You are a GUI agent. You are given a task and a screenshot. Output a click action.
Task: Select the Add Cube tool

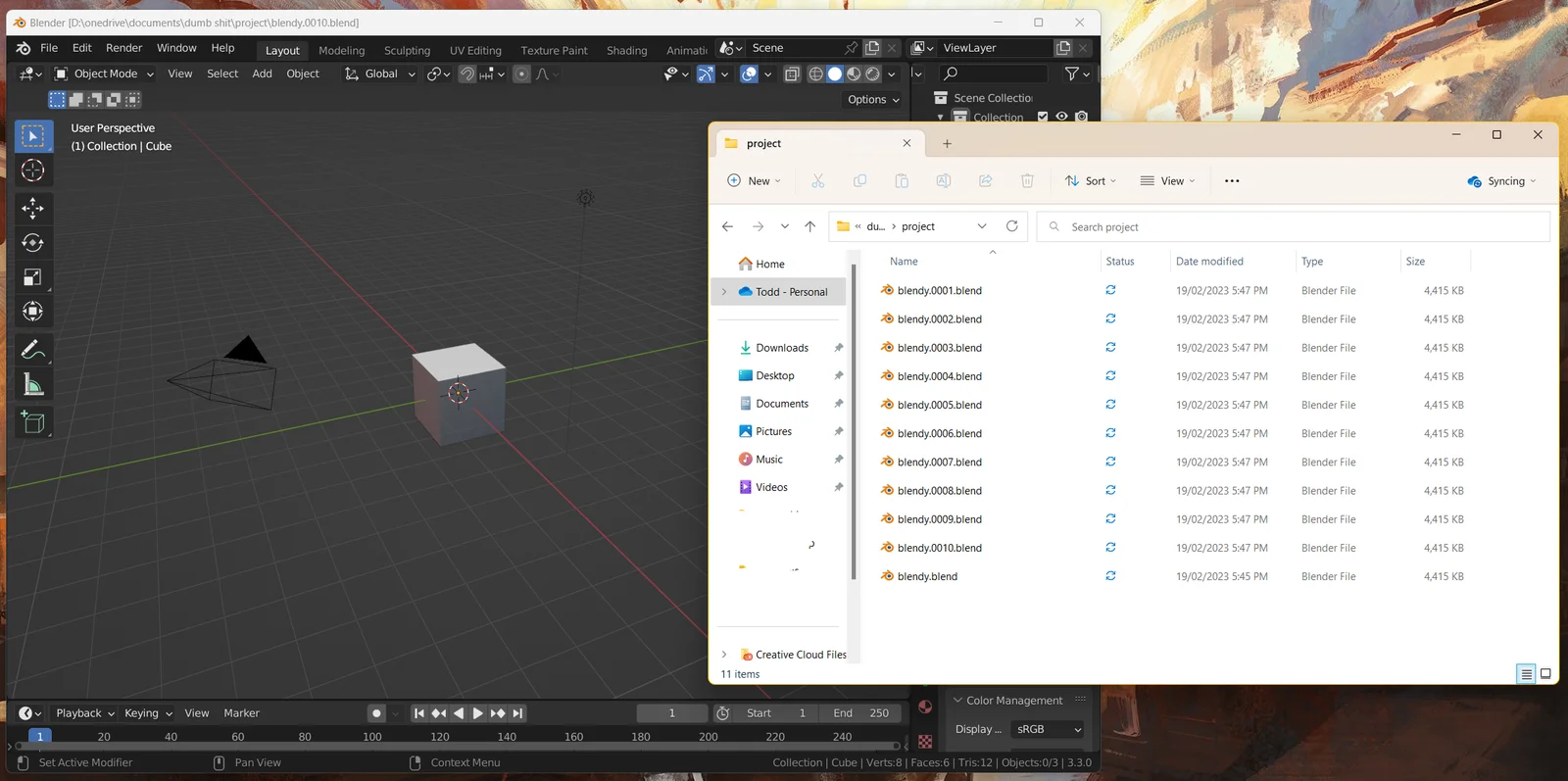click(32, 422)
